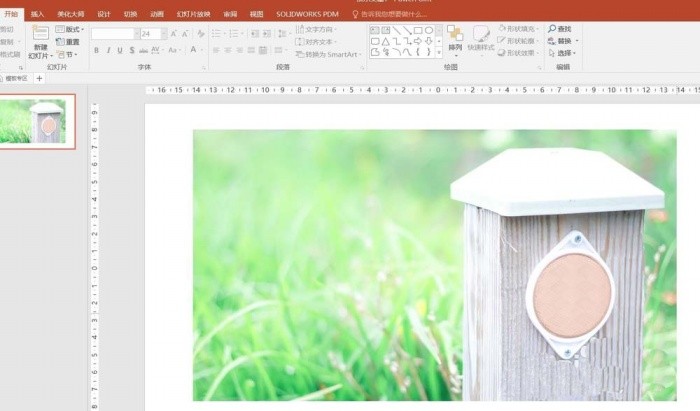Click the Replace (替换) button

pyautogui.click(x=562, y=41)
